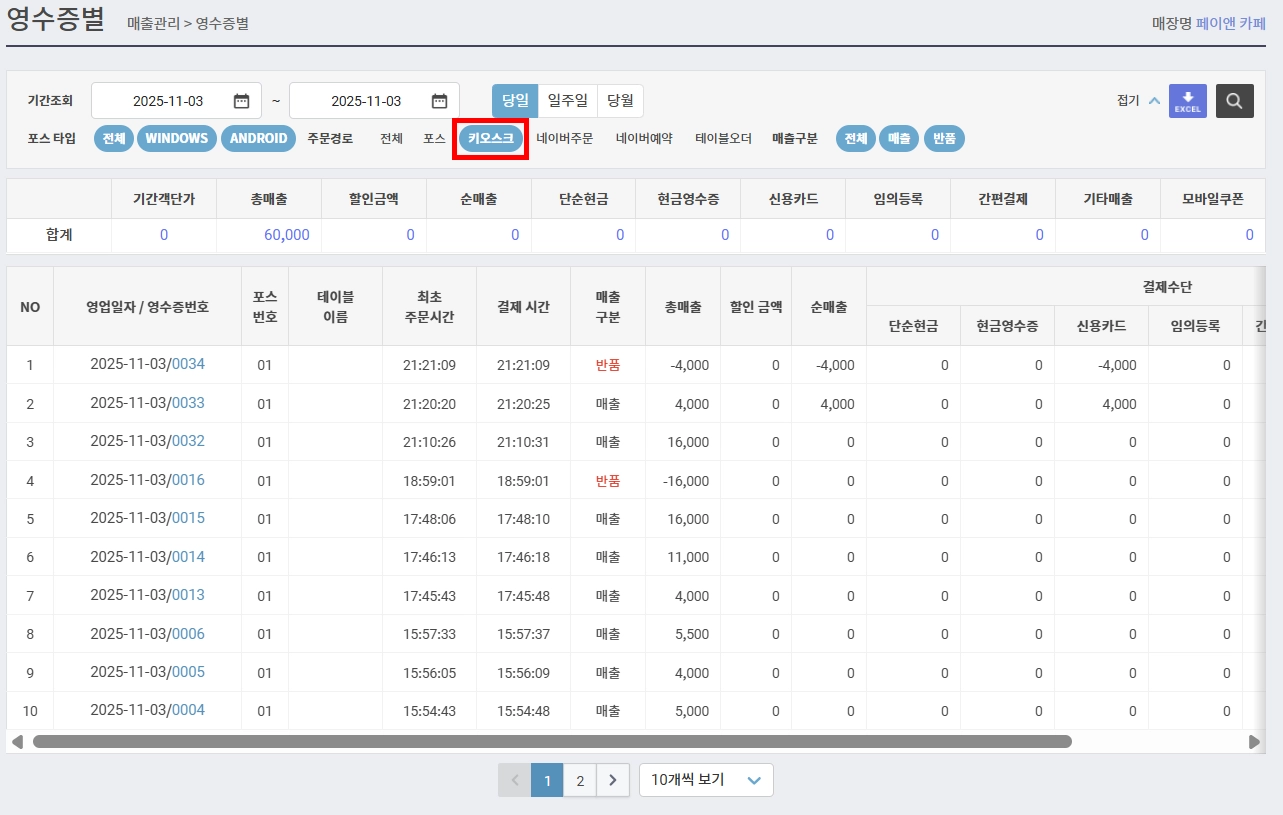1283x815 pixels.
Task: Open the start date calendar icon
Action: pyautogui.click(x=241, y=101)
